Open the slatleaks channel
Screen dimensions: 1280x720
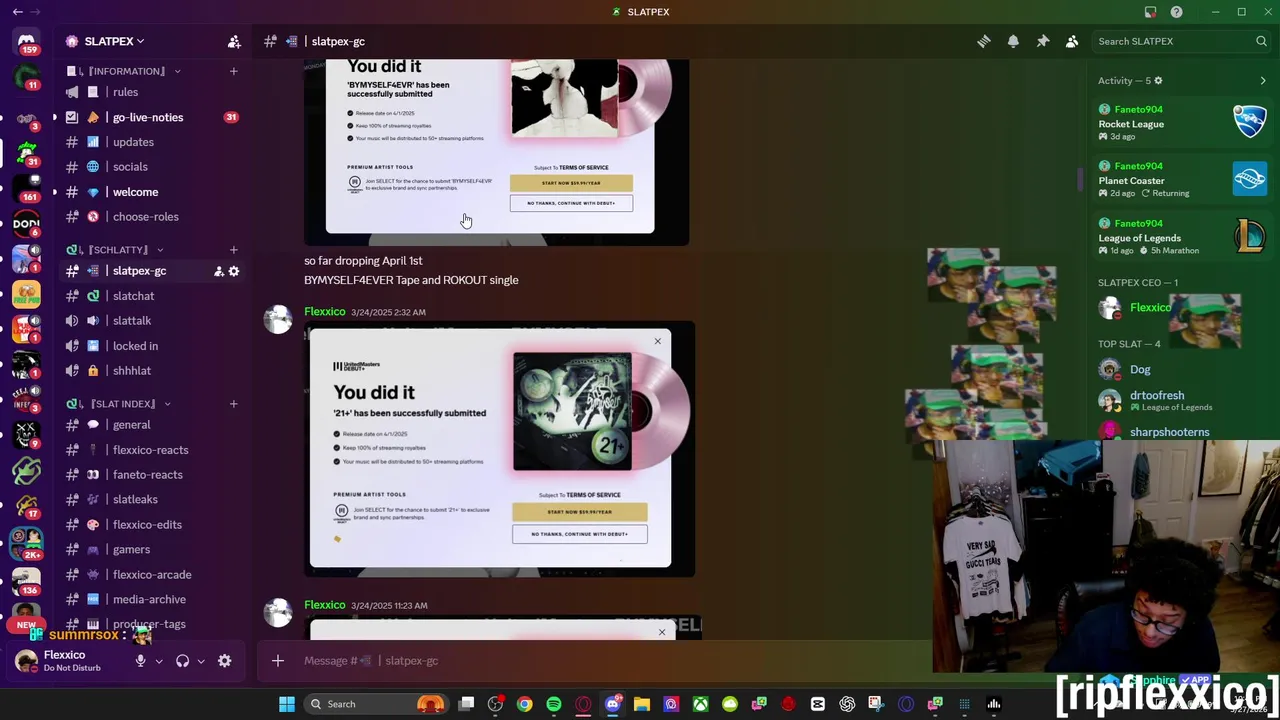click(x=152, y=499)
